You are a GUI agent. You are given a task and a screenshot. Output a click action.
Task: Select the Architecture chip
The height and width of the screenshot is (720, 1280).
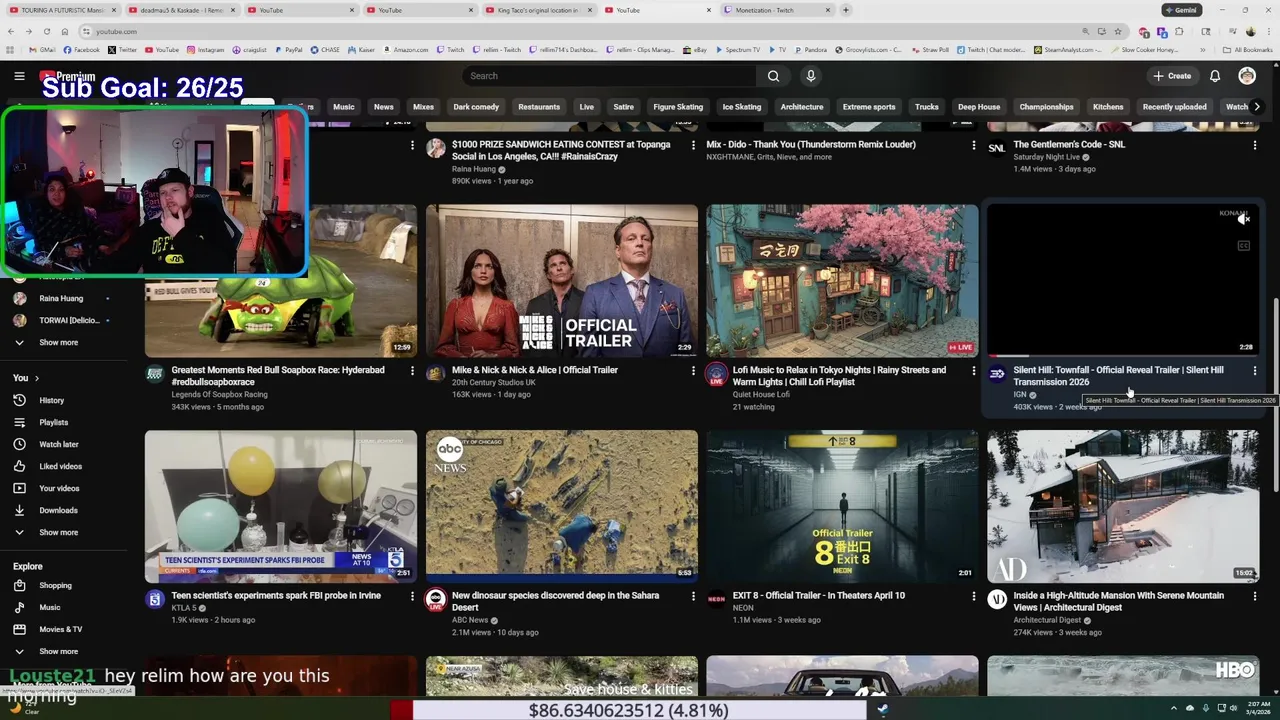[802, 107]
